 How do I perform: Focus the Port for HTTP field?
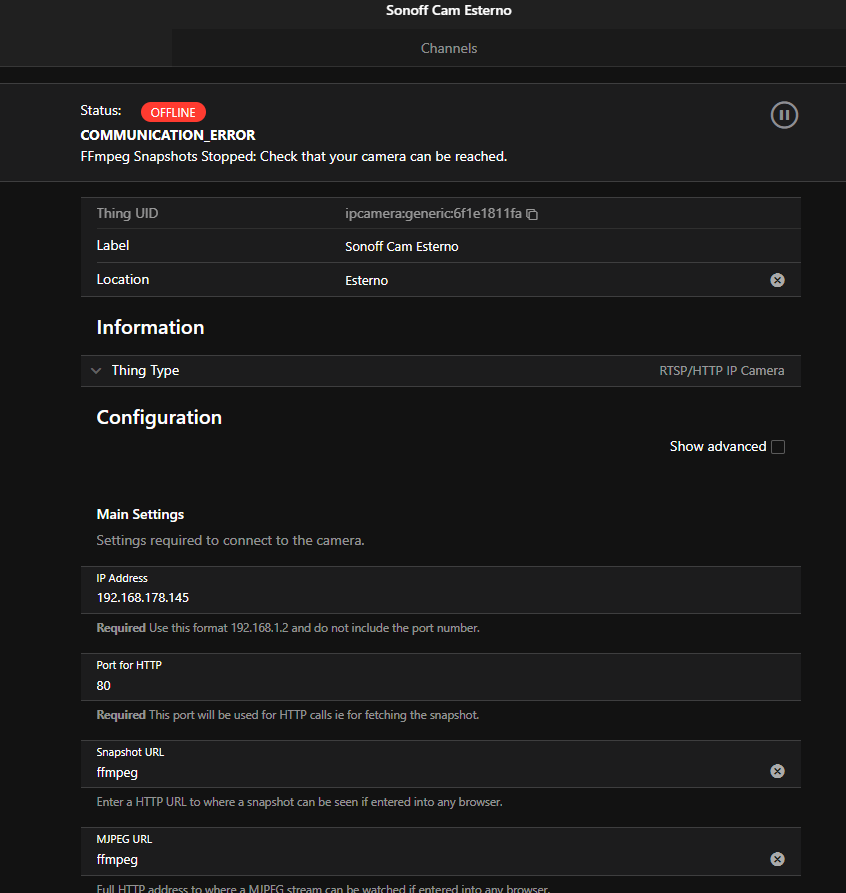pos(440,686)
